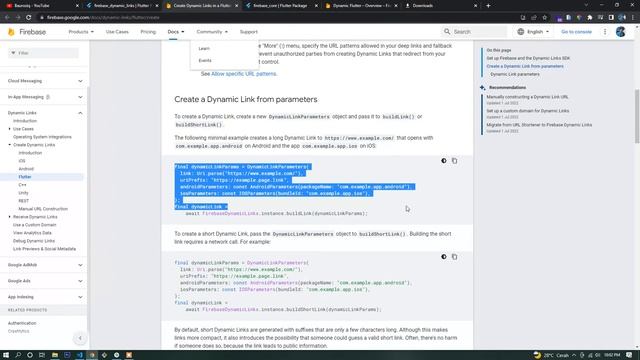Open Pricing nav item
Viewport: 640px width, 360px height.
tap(148, 31)
